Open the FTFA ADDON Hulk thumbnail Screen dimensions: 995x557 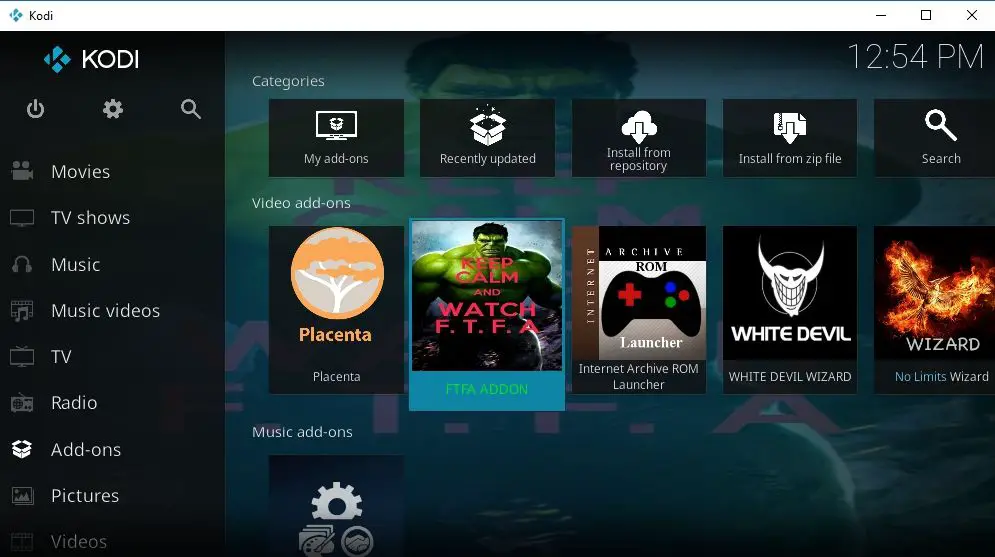pos(487,296)
